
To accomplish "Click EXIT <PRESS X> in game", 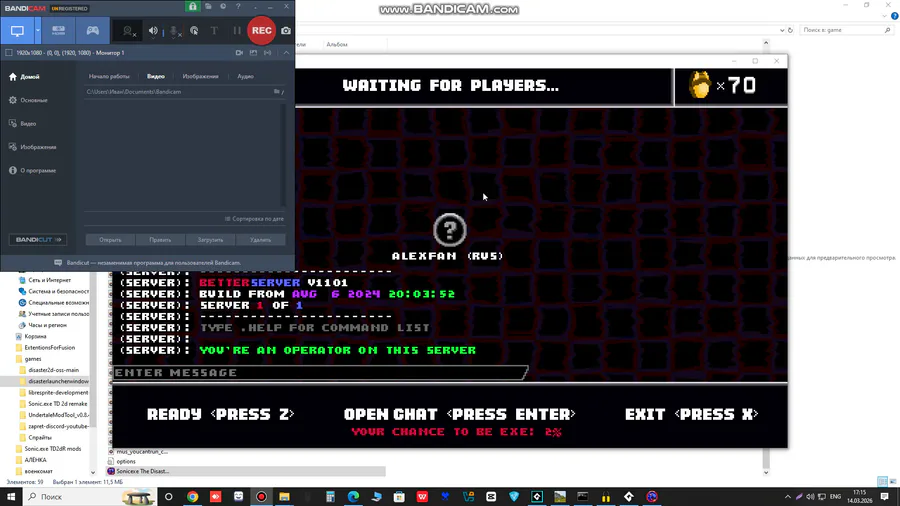I will [x=692, y=414].
